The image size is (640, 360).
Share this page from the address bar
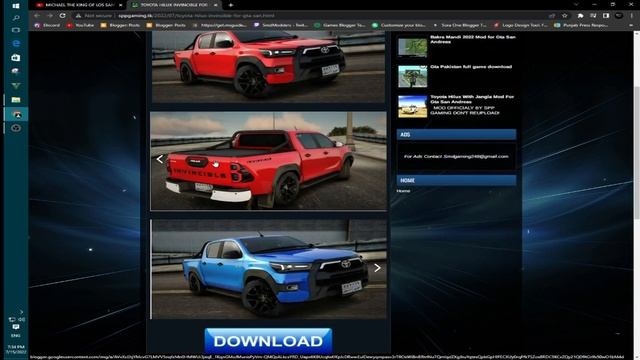[552, 16]
